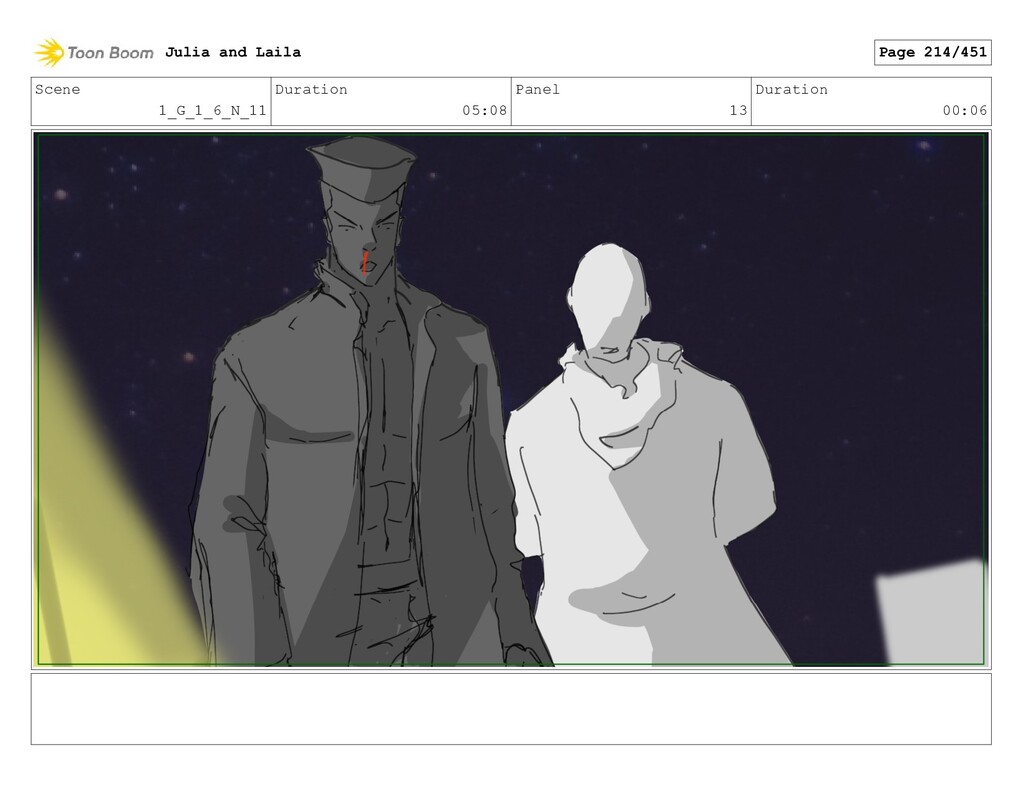This screenshot has height=791, width=1024.
Task: Select scene name '1_G_1_6_N_11'
Action: pos(213,110)
